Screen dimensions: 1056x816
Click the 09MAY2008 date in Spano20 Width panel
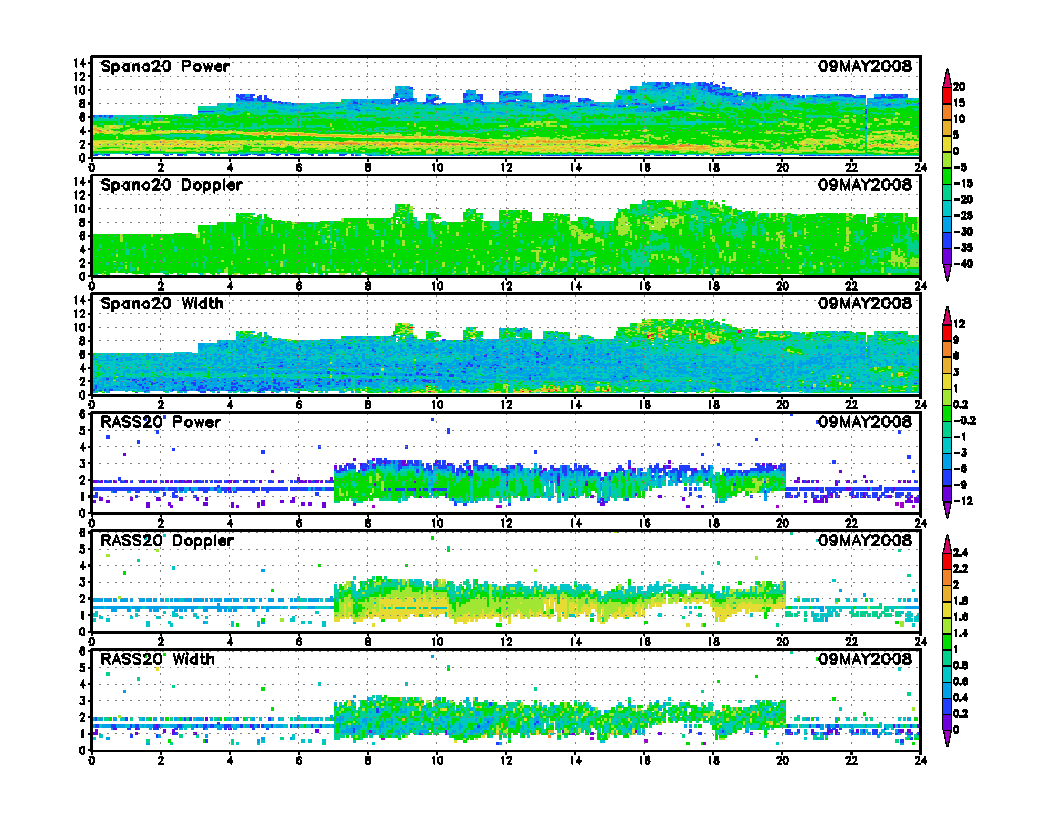click(865, 303)
